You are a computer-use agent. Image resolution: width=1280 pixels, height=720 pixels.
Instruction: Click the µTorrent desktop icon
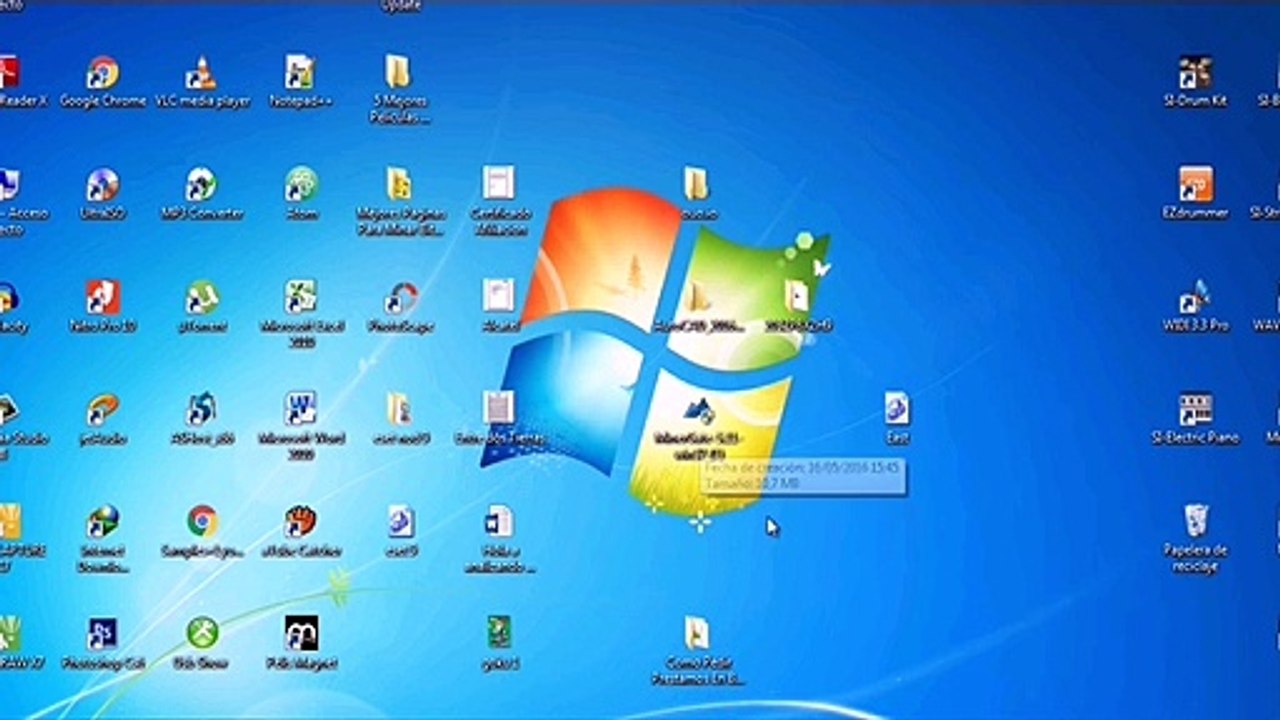click(x=201, y=297)
